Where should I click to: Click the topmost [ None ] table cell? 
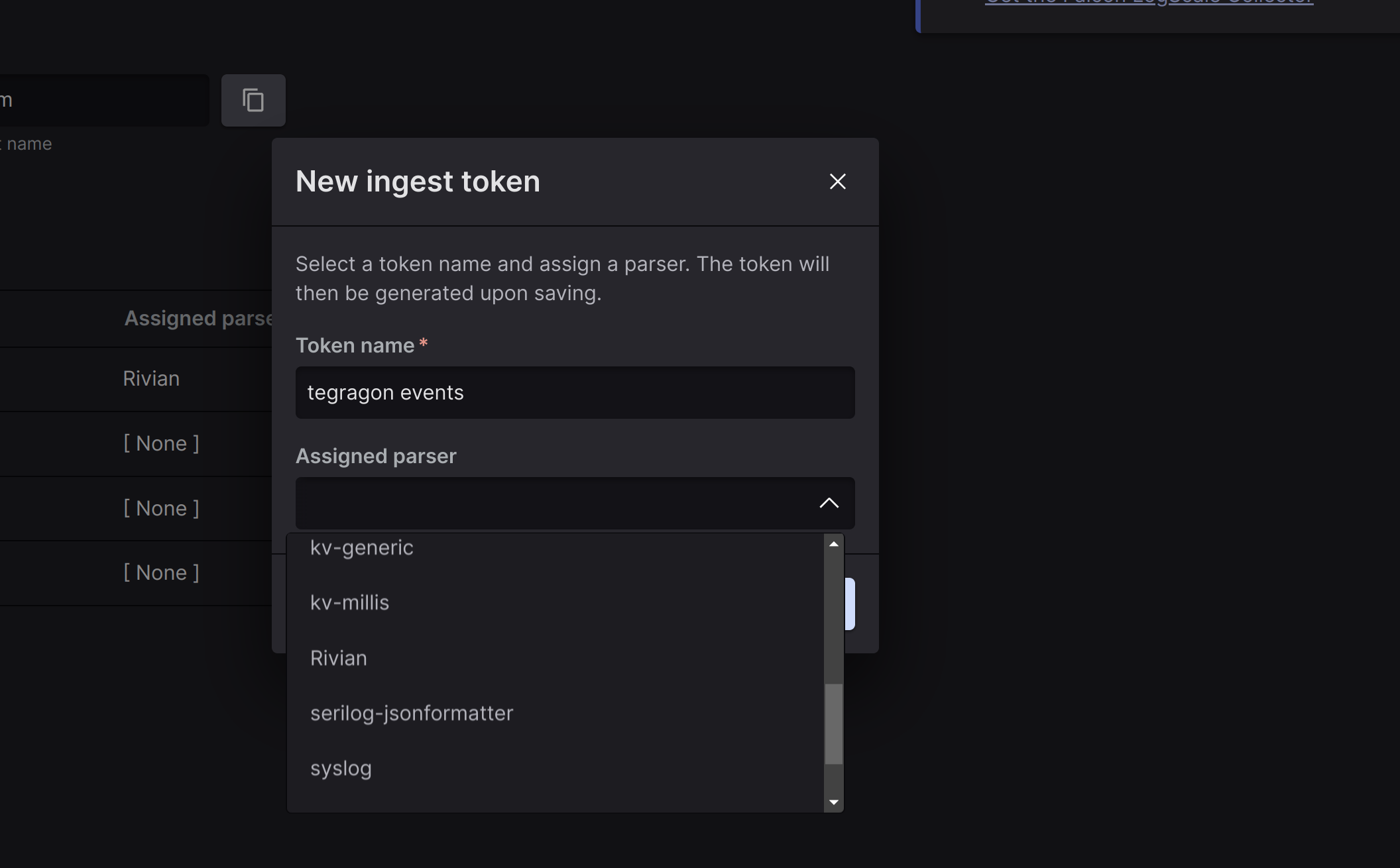pyautogui.click(x=161, y=444)
